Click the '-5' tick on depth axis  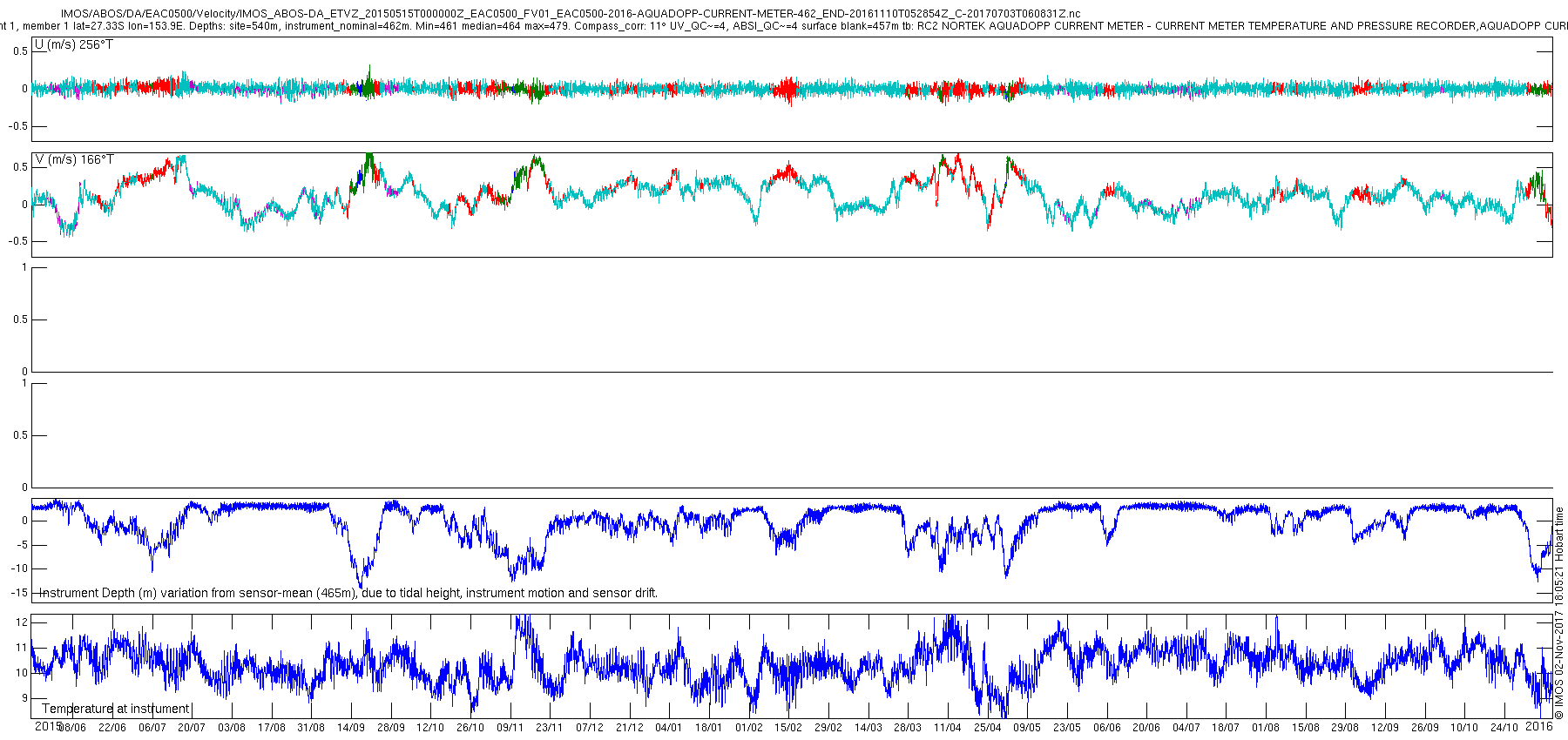click(x=22, y=545)
